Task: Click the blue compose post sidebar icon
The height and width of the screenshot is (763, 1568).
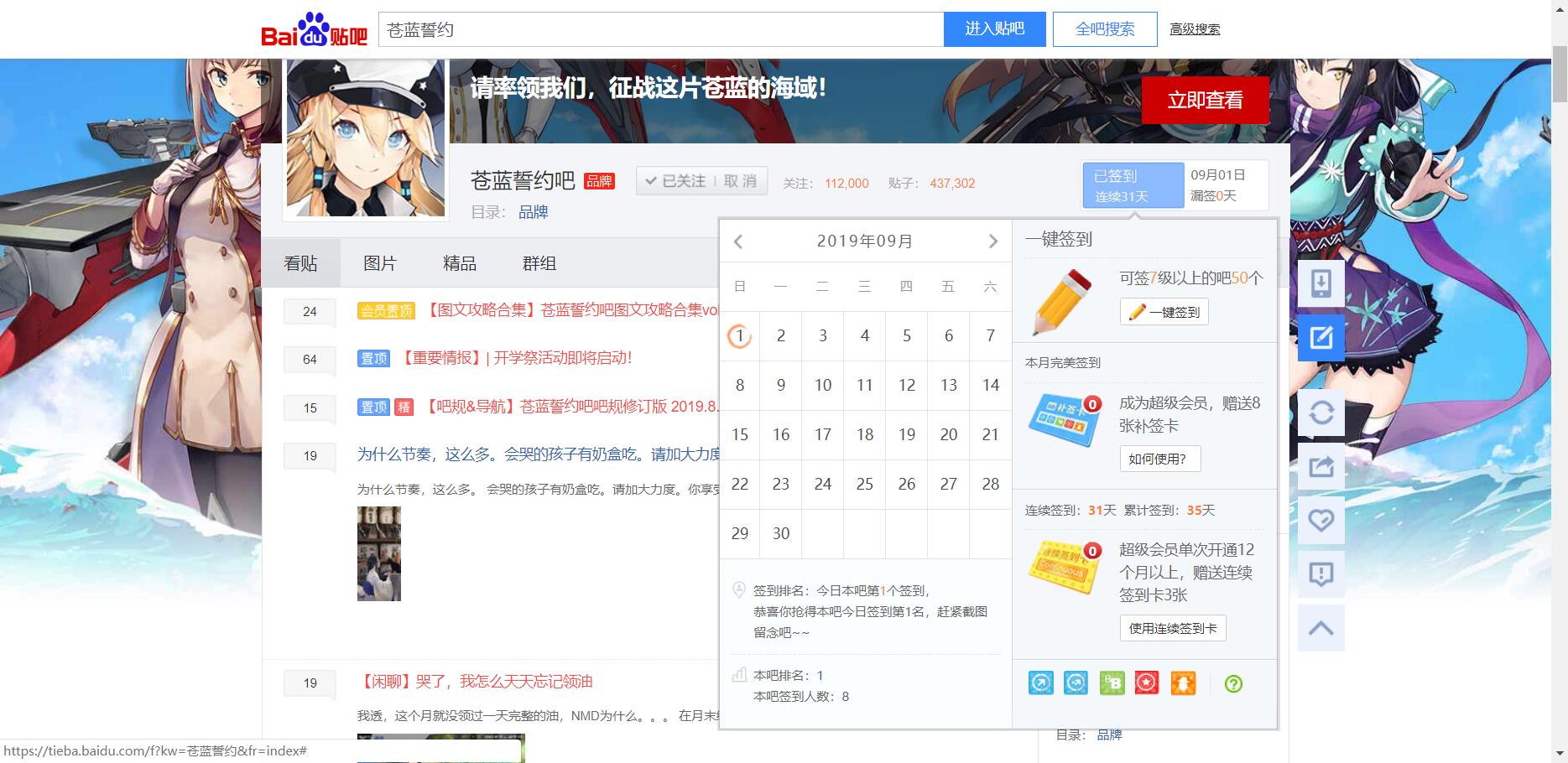Action: point(1321,338)
